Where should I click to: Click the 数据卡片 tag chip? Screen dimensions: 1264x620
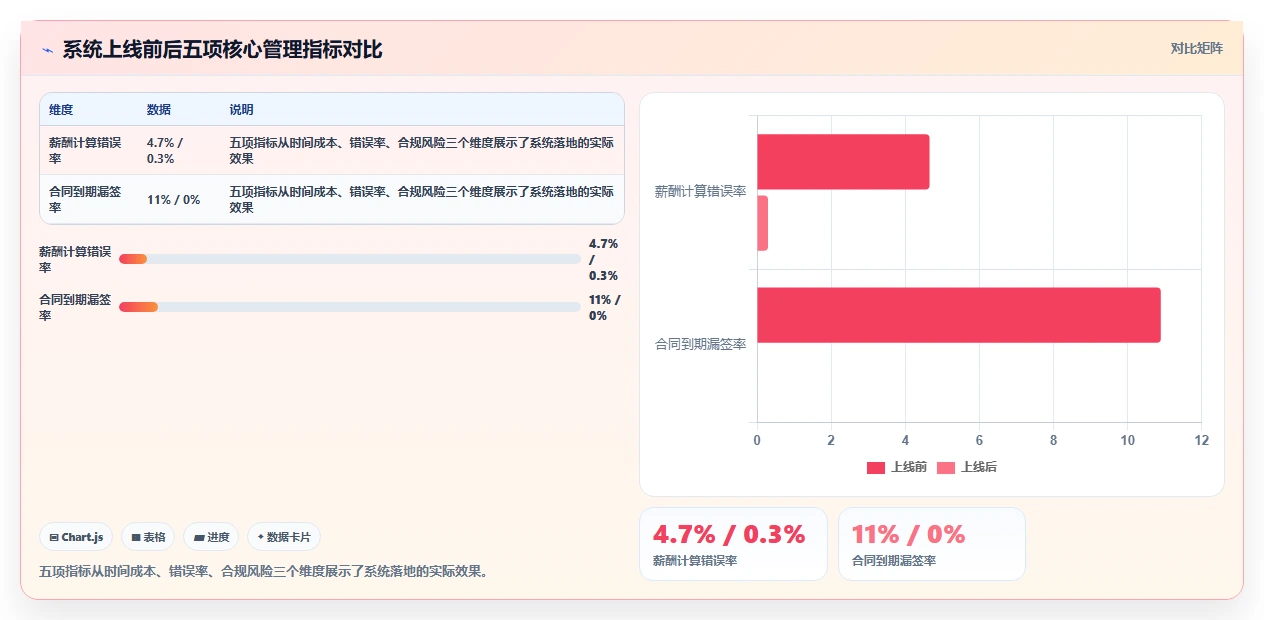click(x=284, y=537)
